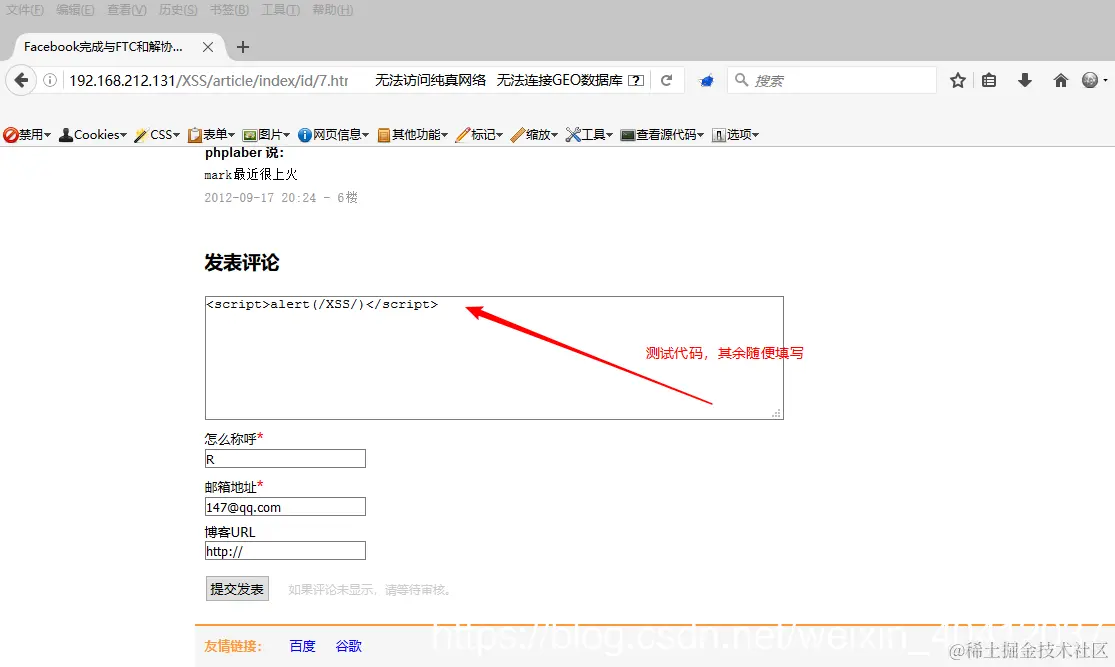Click the comment textarea with script code

tap(494, 358)
